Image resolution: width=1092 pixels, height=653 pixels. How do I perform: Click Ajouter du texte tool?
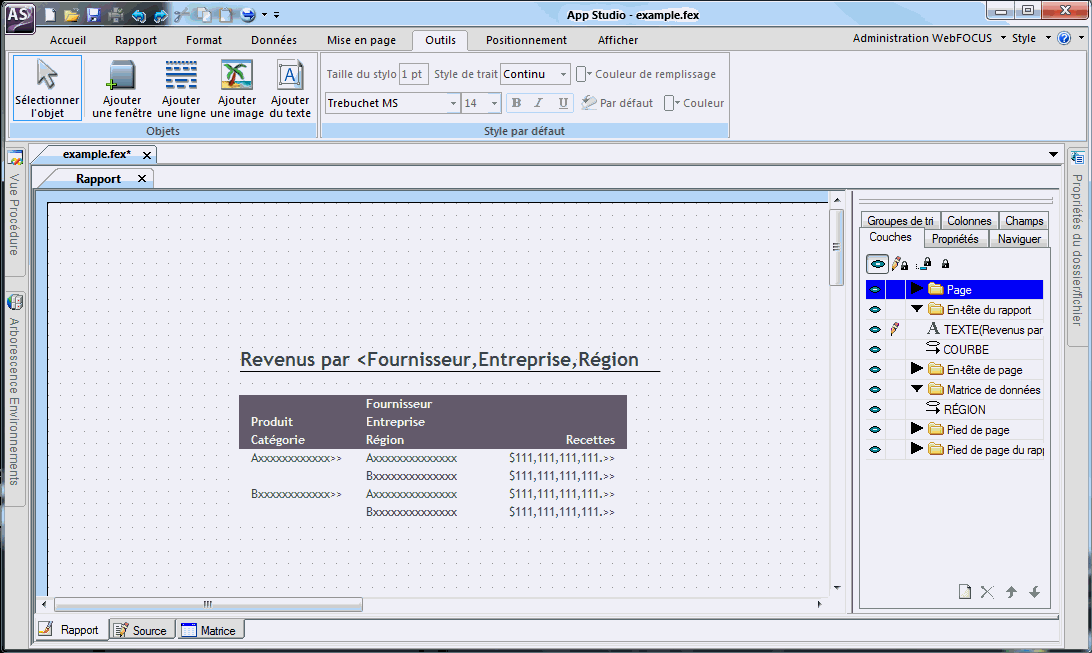pos(290,88)
